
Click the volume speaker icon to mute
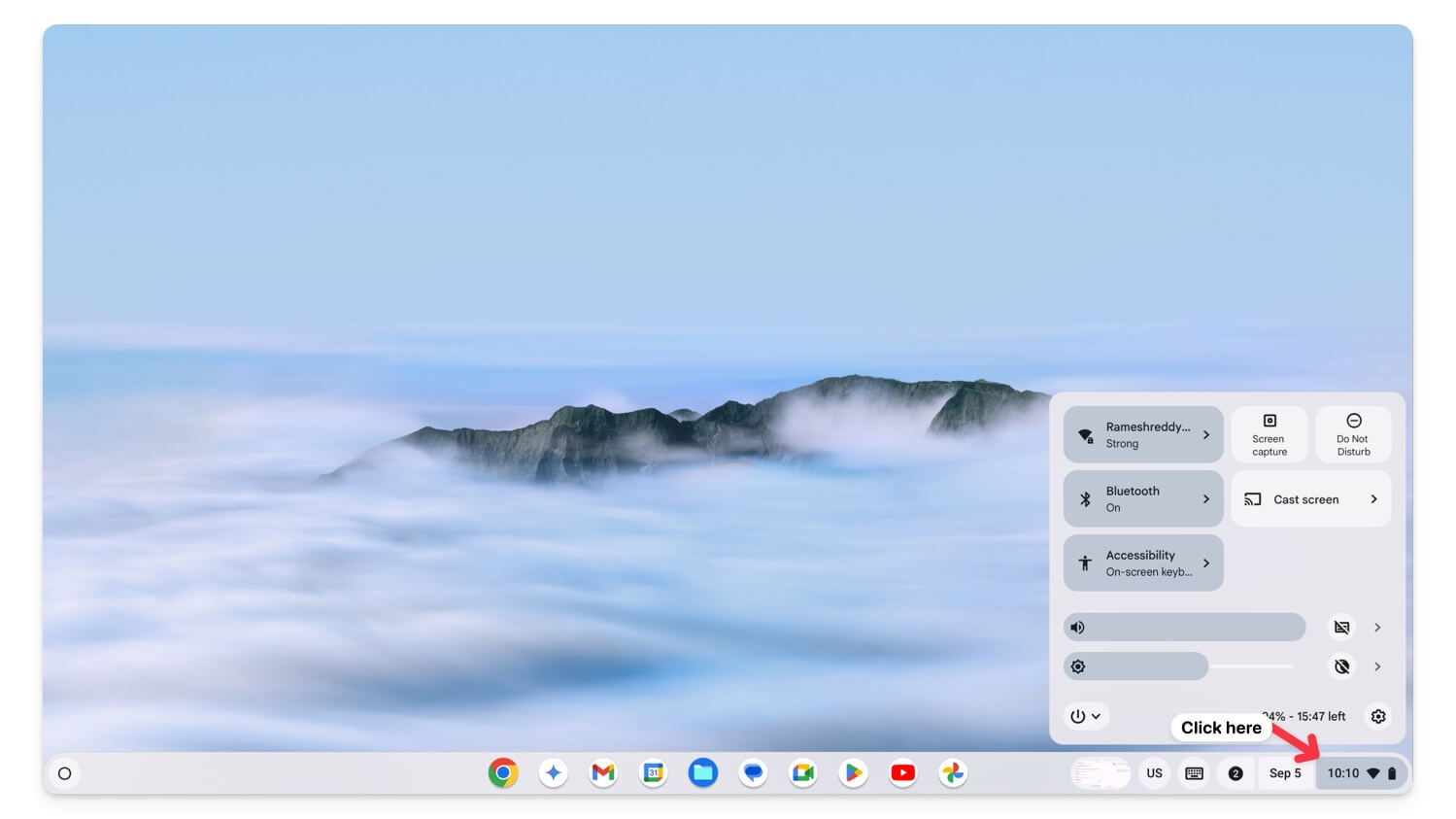[1077, 628]
